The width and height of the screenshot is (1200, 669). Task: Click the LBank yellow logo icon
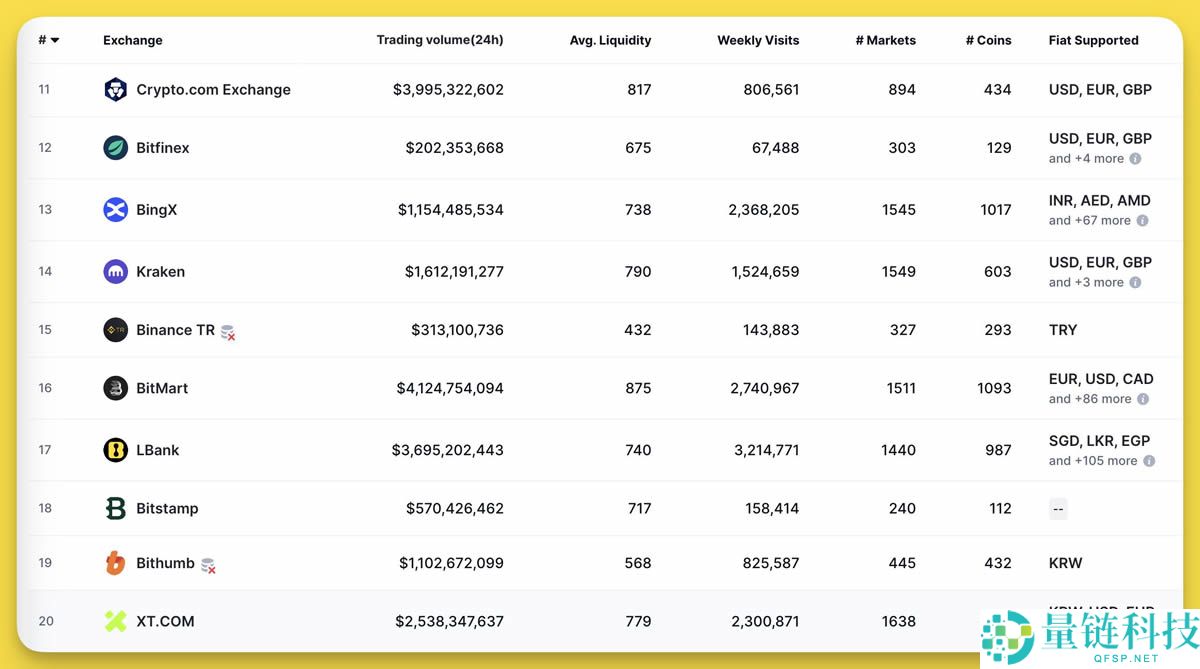[115, 450]
